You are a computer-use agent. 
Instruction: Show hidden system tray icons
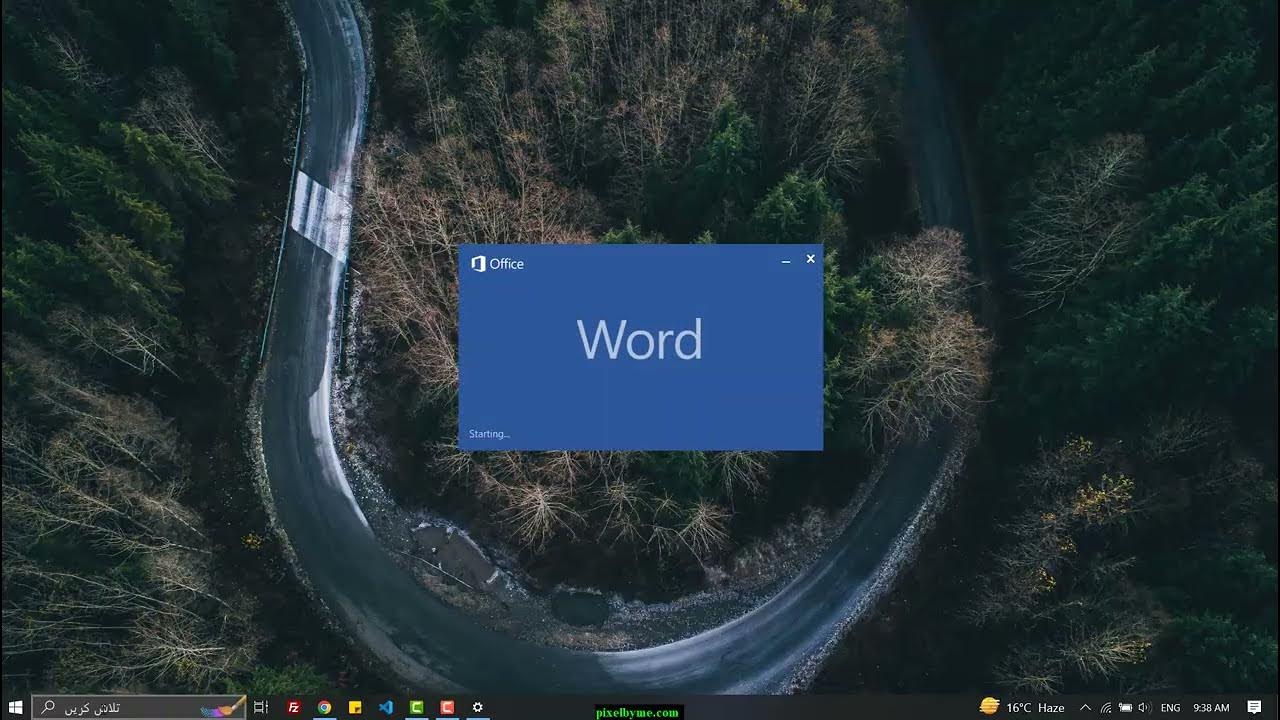pyautogui.click(x=1085, y=707)
